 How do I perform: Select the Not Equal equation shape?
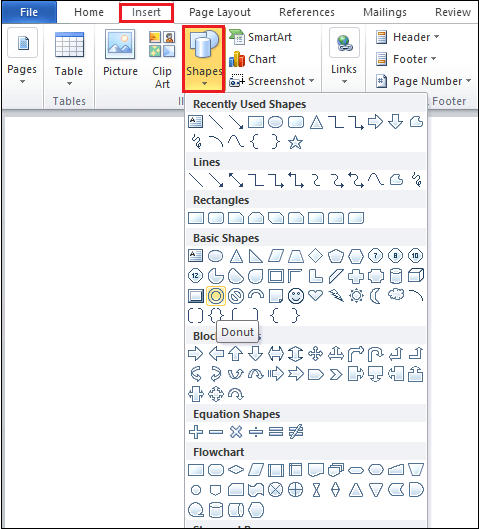[296, 432]
